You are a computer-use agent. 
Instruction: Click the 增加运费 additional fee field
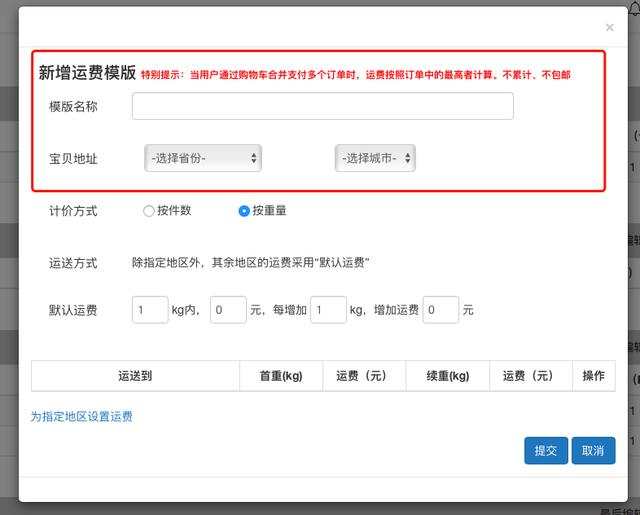pos(440,310)
